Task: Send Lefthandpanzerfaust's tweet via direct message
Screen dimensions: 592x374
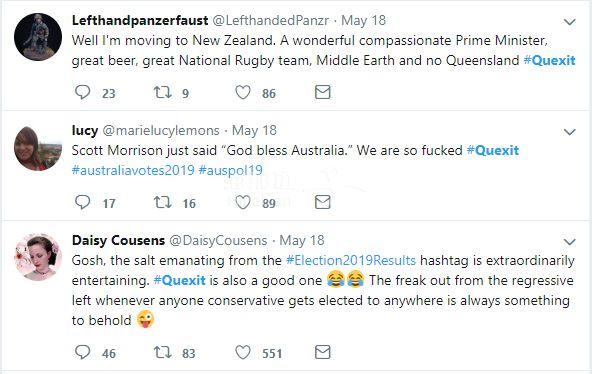Action: tap(322, 92)
